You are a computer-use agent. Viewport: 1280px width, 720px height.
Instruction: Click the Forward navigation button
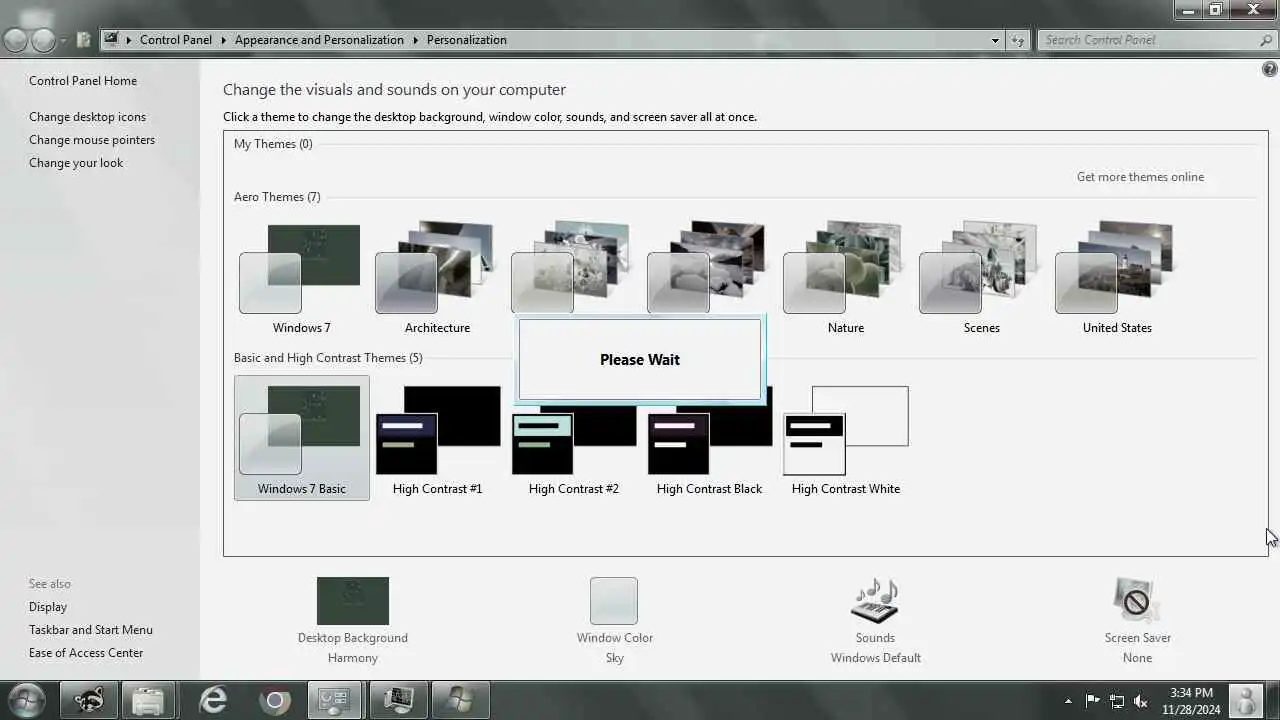point(43,40)
